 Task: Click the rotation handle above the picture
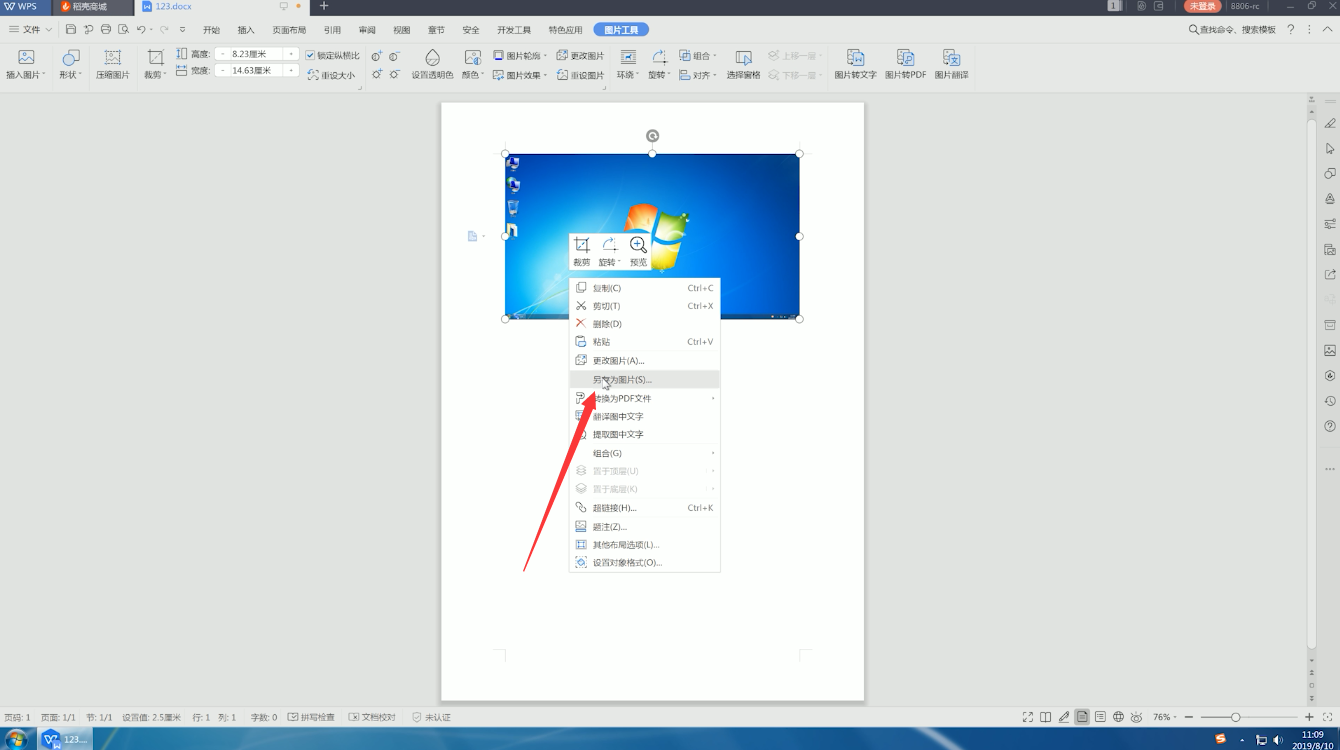[x=652, y=136]
